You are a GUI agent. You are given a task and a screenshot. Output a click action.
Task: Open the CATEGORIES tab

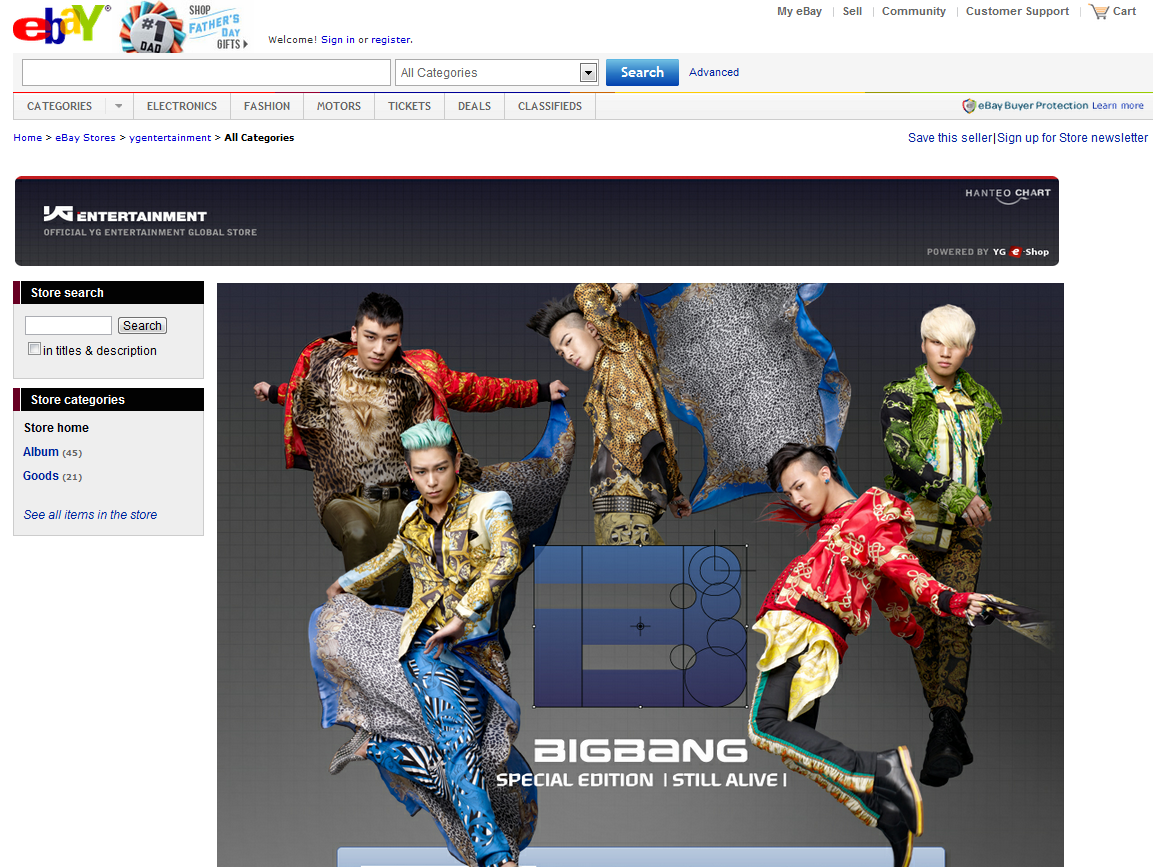[x=59, y=106]
